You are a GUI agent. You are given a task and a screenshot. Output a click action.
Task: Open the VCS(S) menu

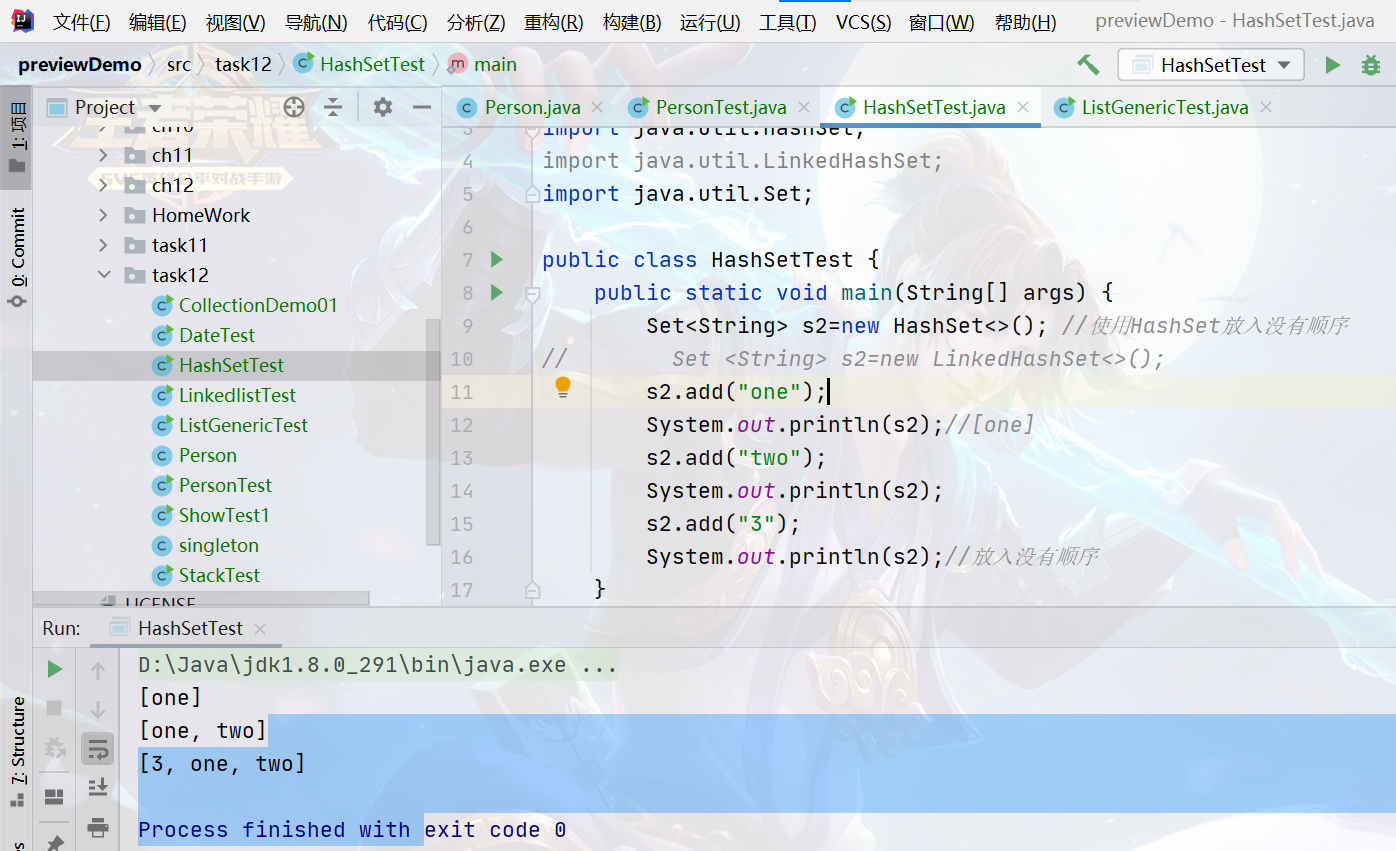click(863, 22)
